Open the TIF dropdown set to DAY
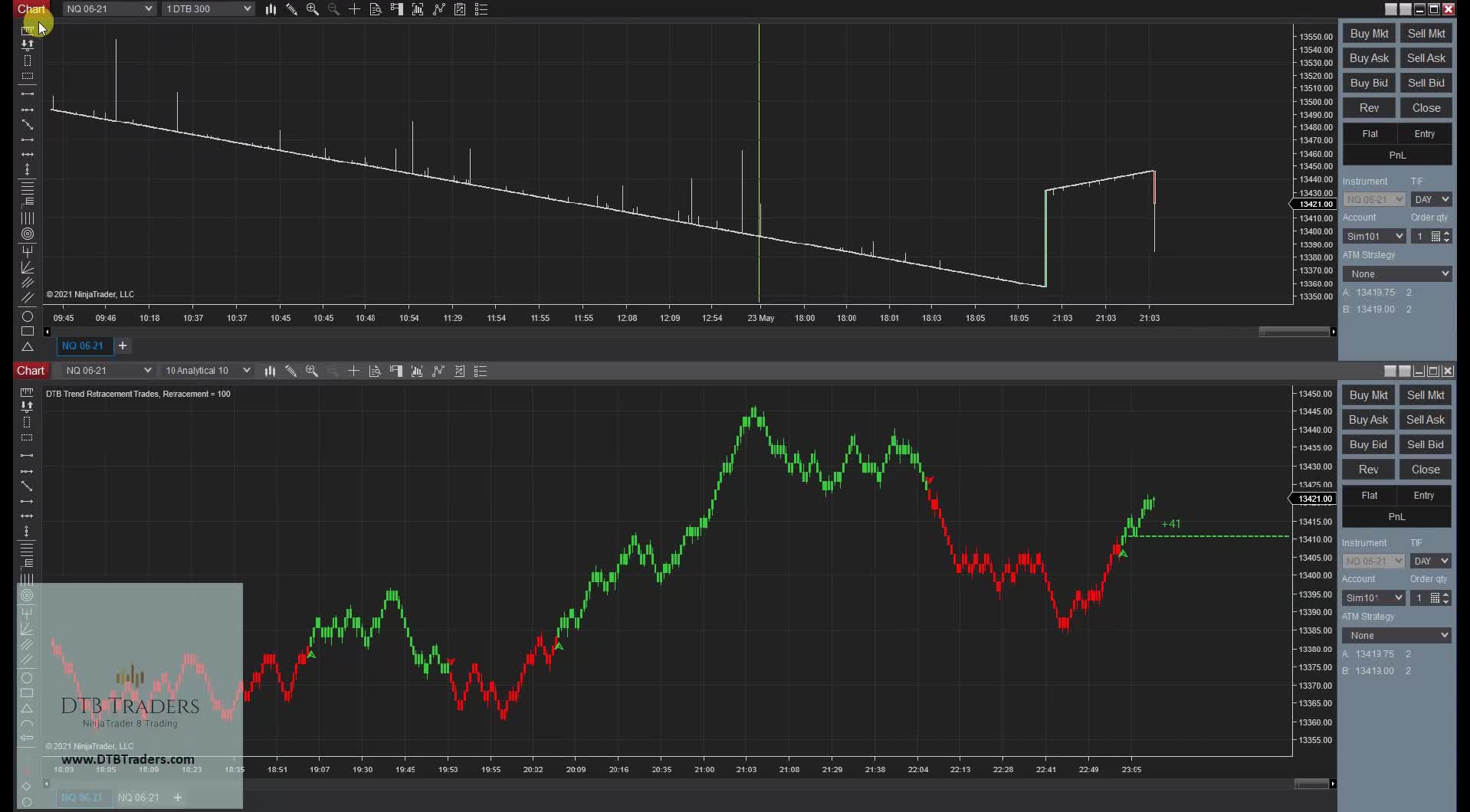This screenshot has height=812, width=1470. pos(1430,198)
